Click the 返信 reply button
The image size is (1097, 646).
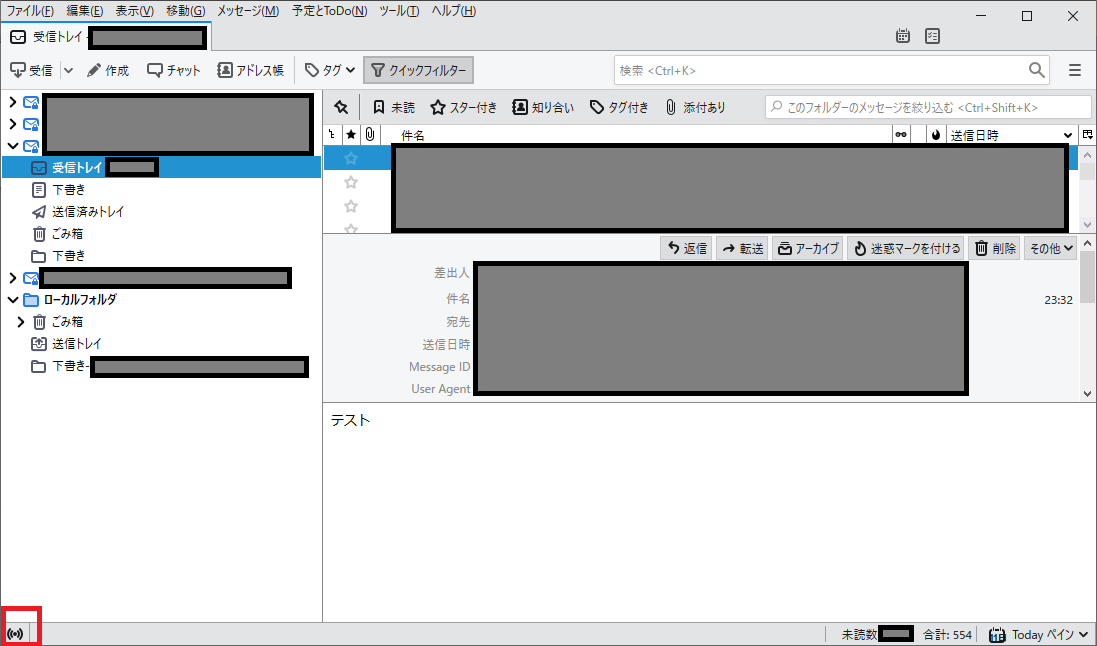click(x=687, y=248)
